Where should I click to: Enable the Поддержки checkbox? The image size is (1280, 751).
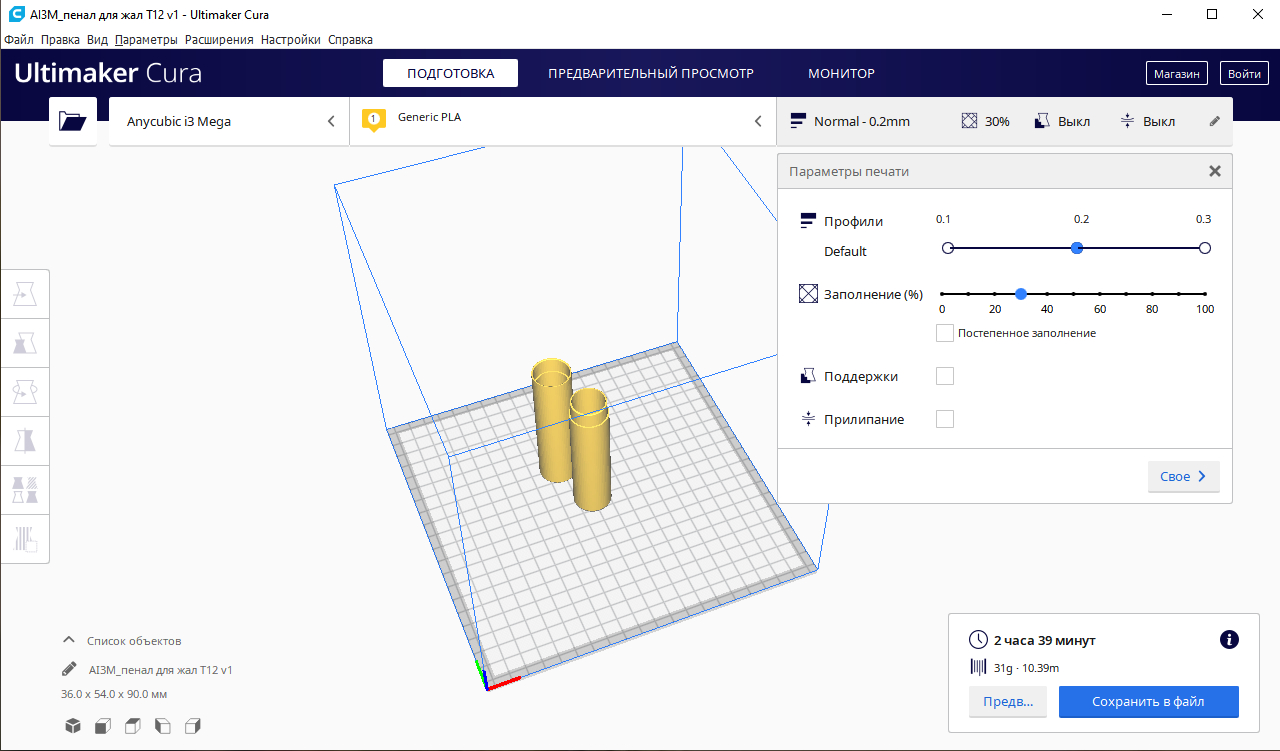[x=945, y=376]
